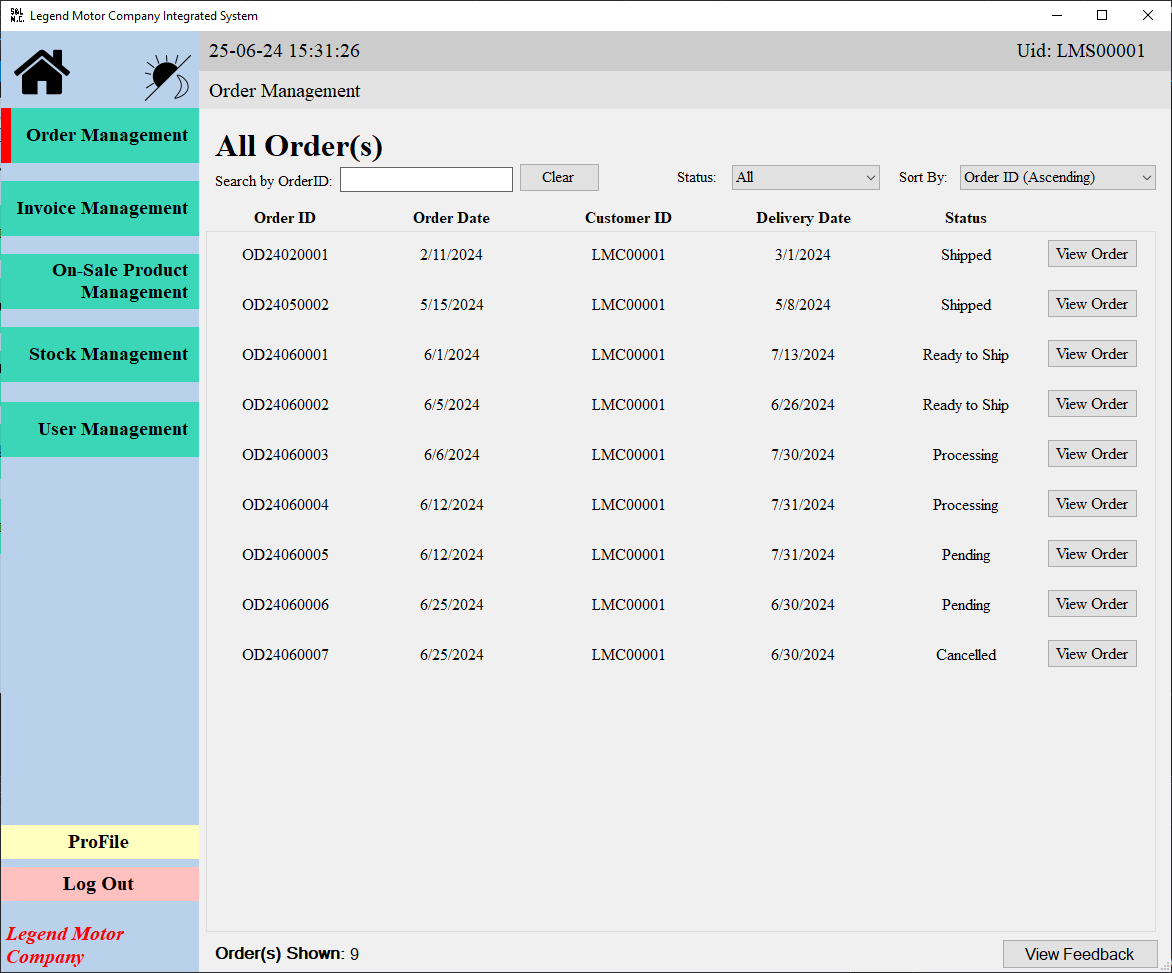
Task: Switch to User Management
Action: tap(99, 429)
